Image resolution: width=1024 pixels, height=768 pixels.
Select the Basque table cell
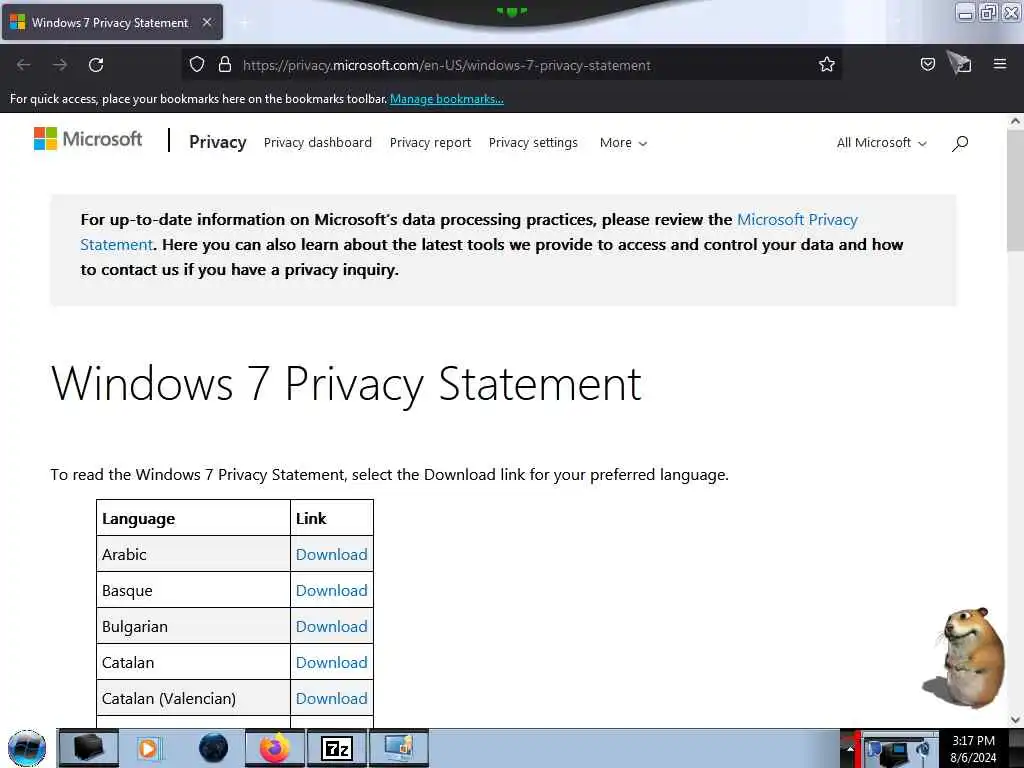(193, 590)
